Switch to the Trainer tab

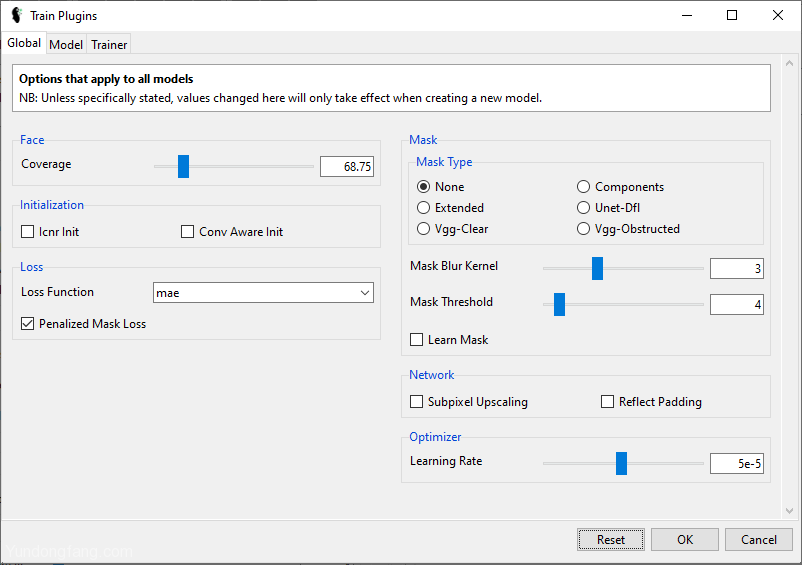[x=109, y=44]
